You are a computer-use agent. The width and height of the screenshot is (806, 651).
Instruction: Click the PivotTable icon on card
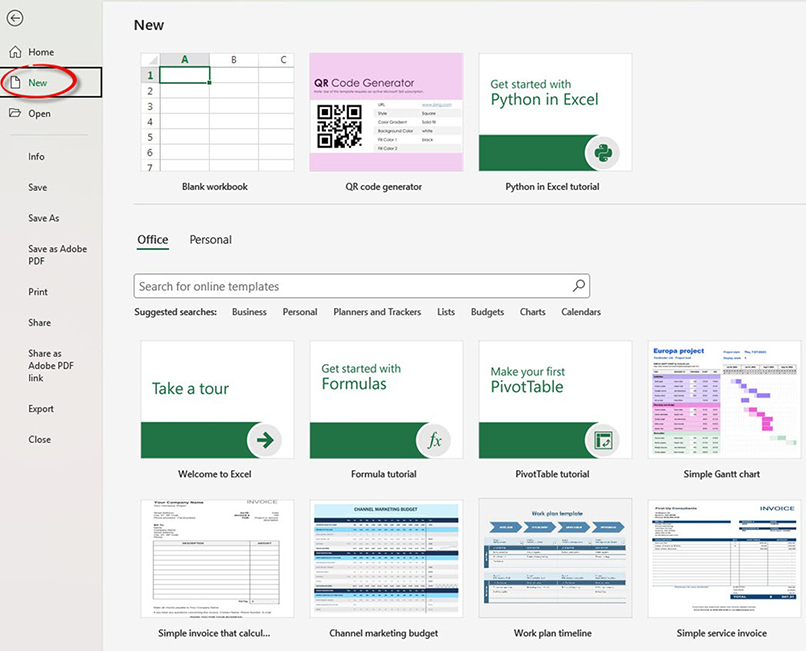[602, 440]
